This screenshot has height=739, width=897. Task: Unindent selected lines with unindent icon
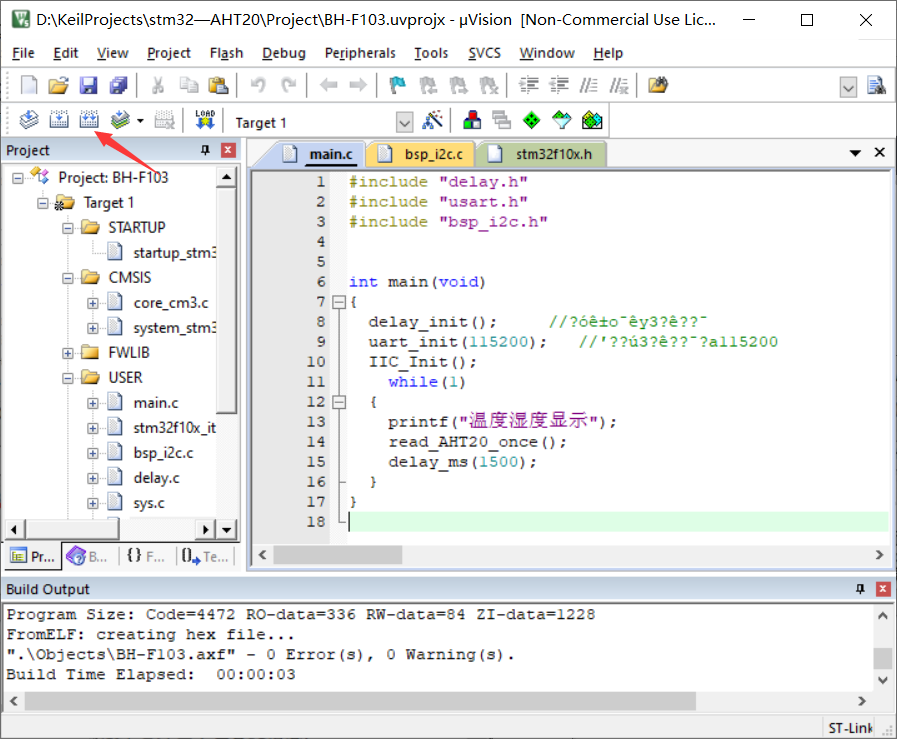coord(559,85)
